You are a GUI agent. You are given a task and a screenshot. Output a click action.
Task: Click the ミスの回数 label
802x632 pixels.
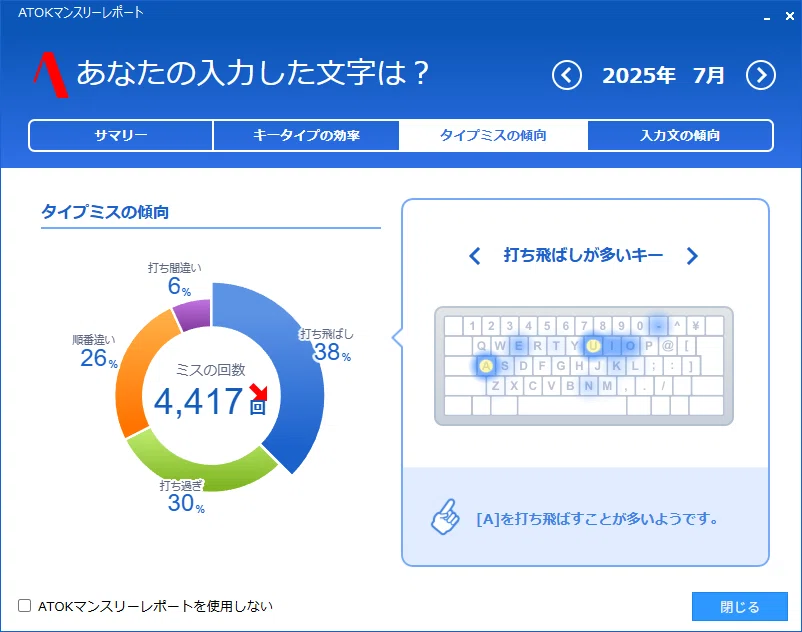(211, 370)
